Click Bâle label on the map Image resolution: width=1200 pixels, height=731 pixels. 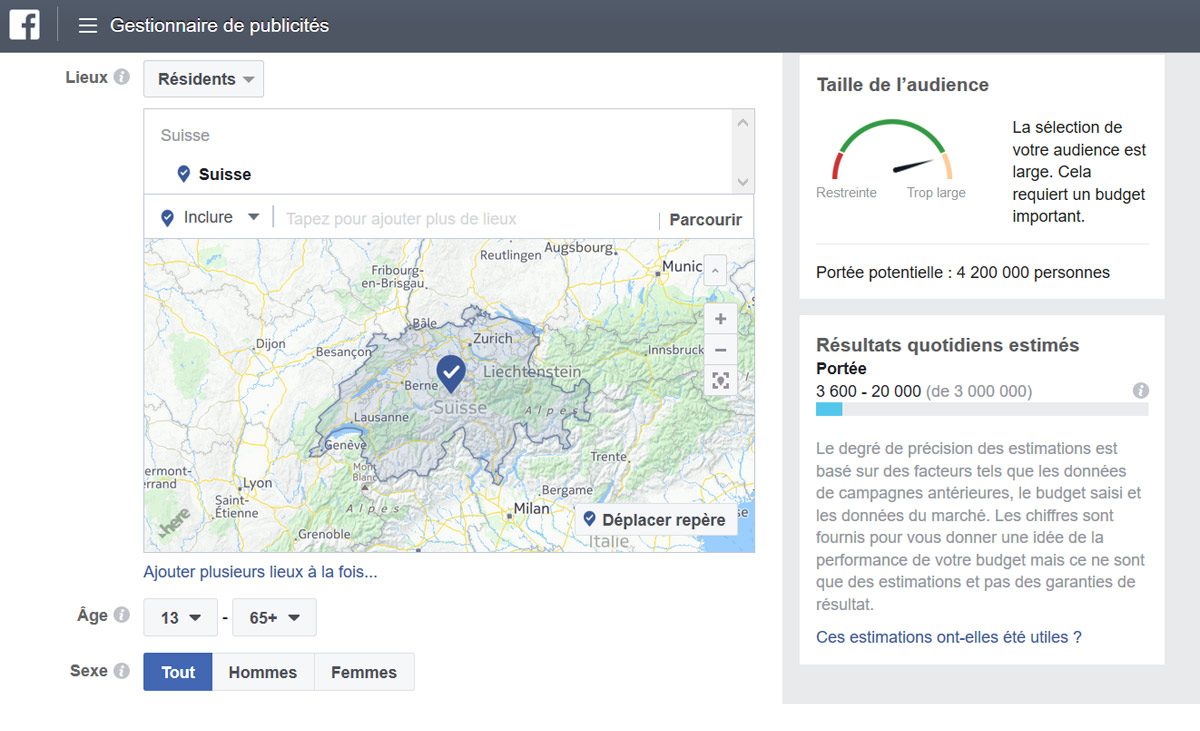tap(425, 323)
